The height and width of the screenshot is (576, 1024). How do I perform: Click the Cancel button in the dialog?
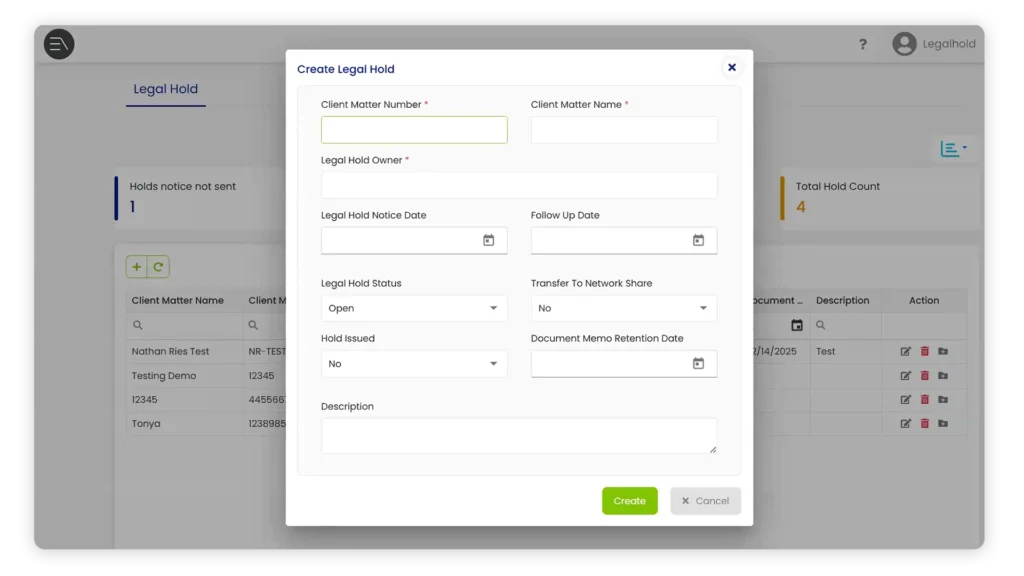pos(705,500)
